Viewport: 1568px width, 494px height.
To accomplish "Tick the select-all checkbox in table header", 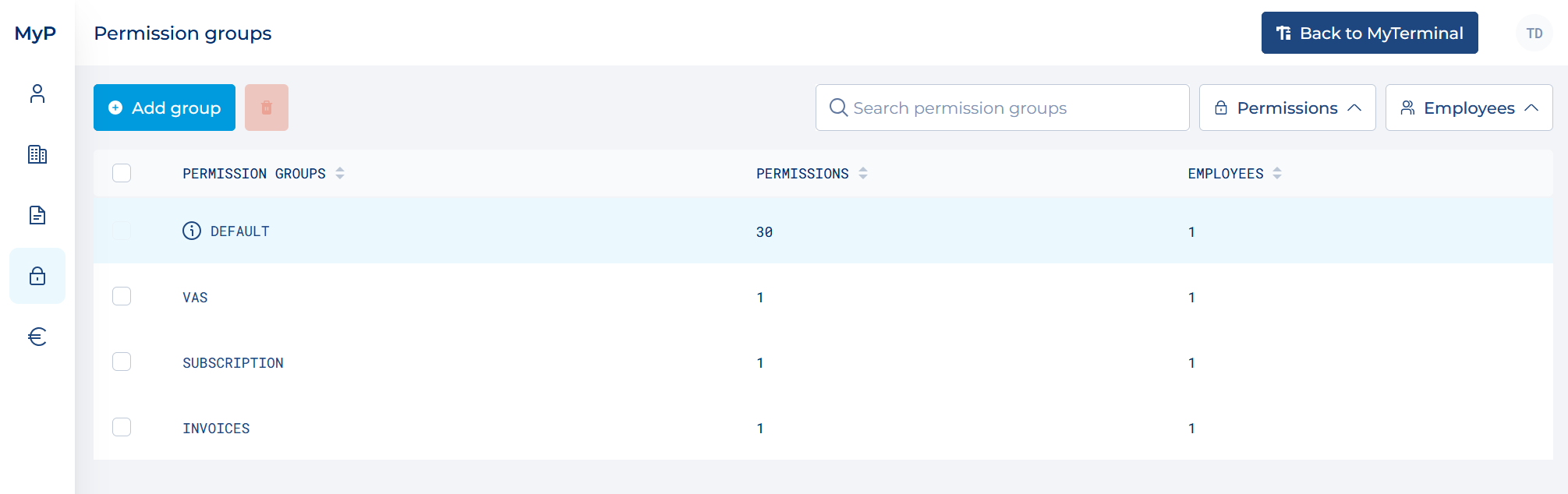I will point(122,173).
